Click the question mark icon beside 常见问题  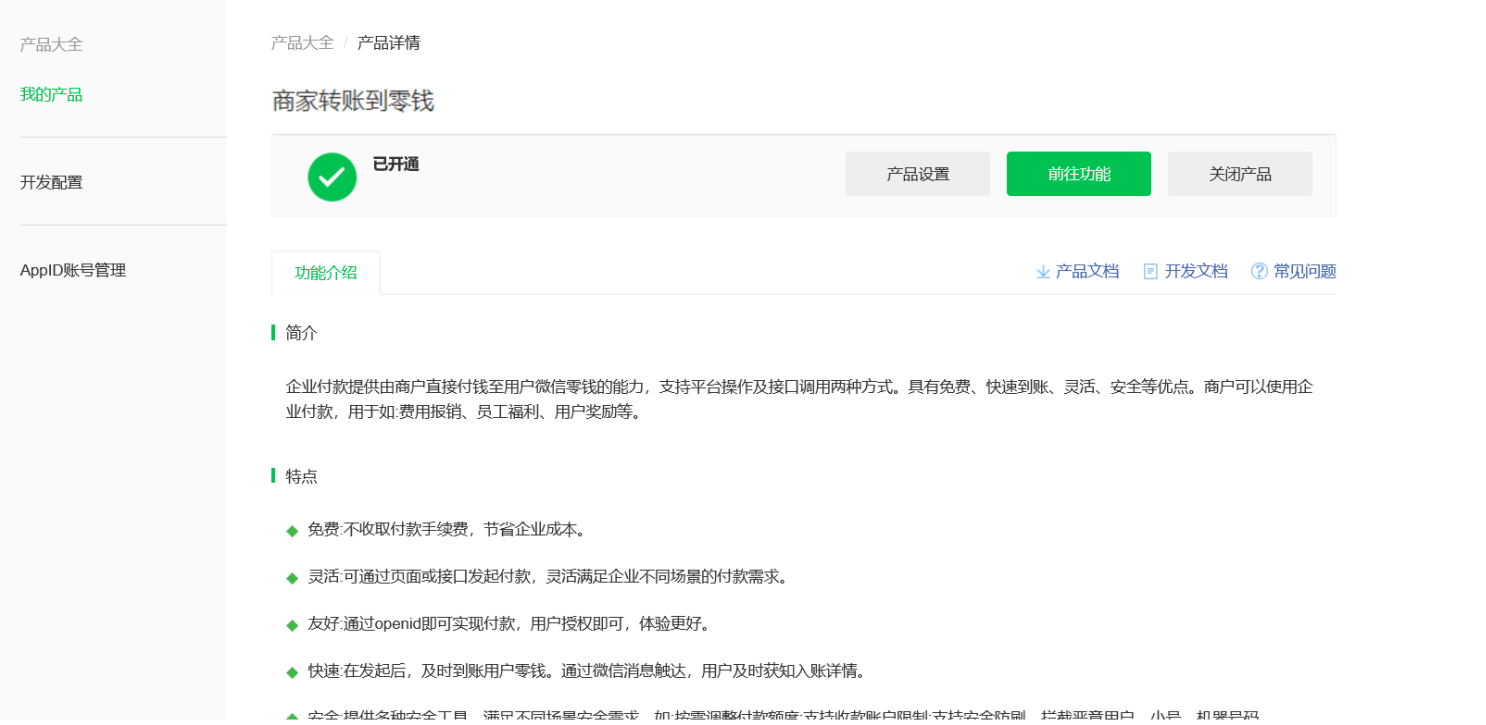coord(1259,271)
